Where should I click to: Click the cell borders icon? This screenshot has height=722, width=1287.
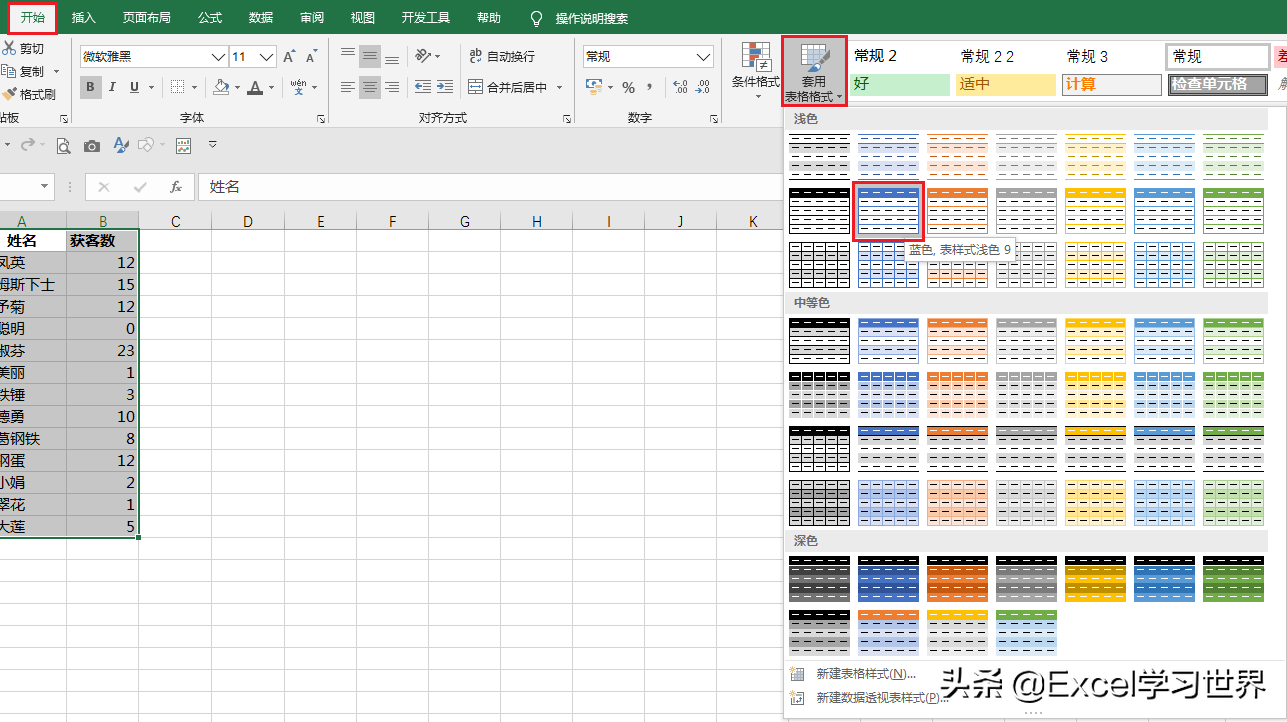tap(177, 87)
